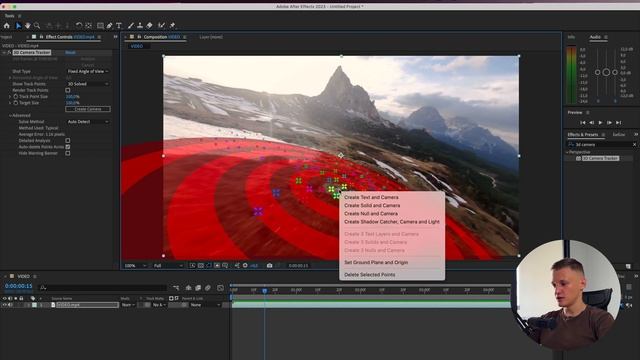Open the Graph Editor icon in timeline
The width and height of the screenshot is (640, 360).
tap(220, 288)
